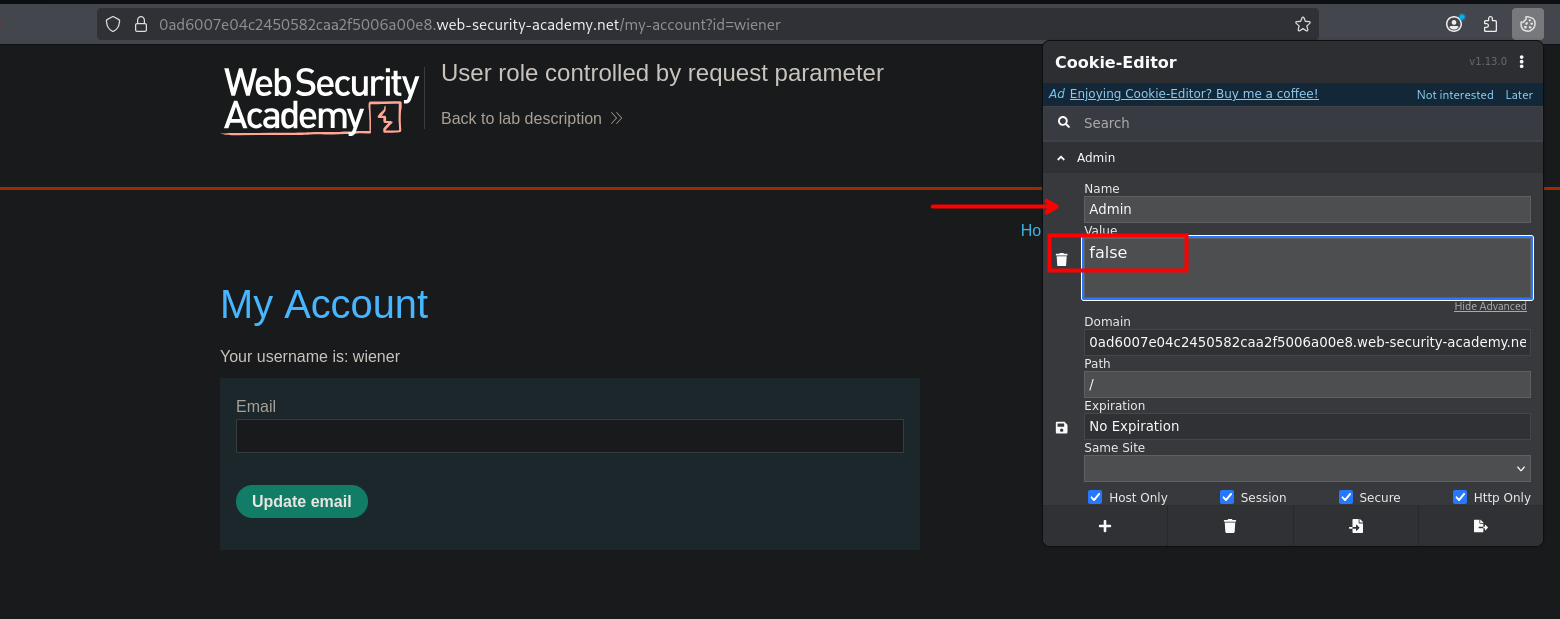Click Hide Advanced link
1560x619 pixels.
coord(1490,306)
